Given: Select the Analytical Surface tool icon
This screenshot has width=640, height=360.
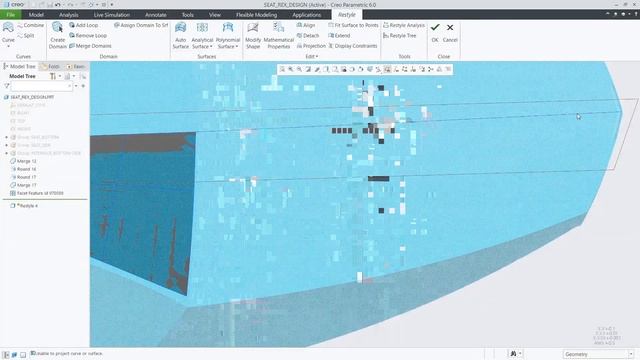Looking at the screenshot, I should click(x=202, y=28).
